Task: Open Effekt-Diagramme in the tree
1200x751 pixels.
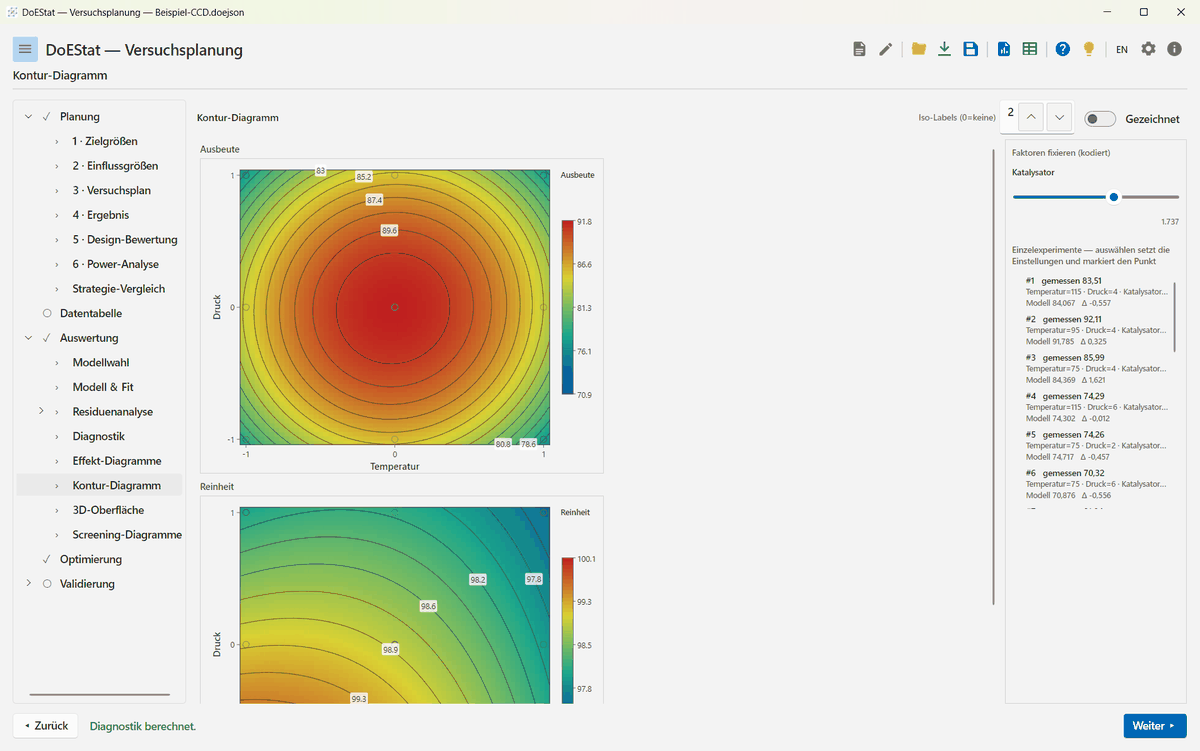Action: [x=117, y=461]
